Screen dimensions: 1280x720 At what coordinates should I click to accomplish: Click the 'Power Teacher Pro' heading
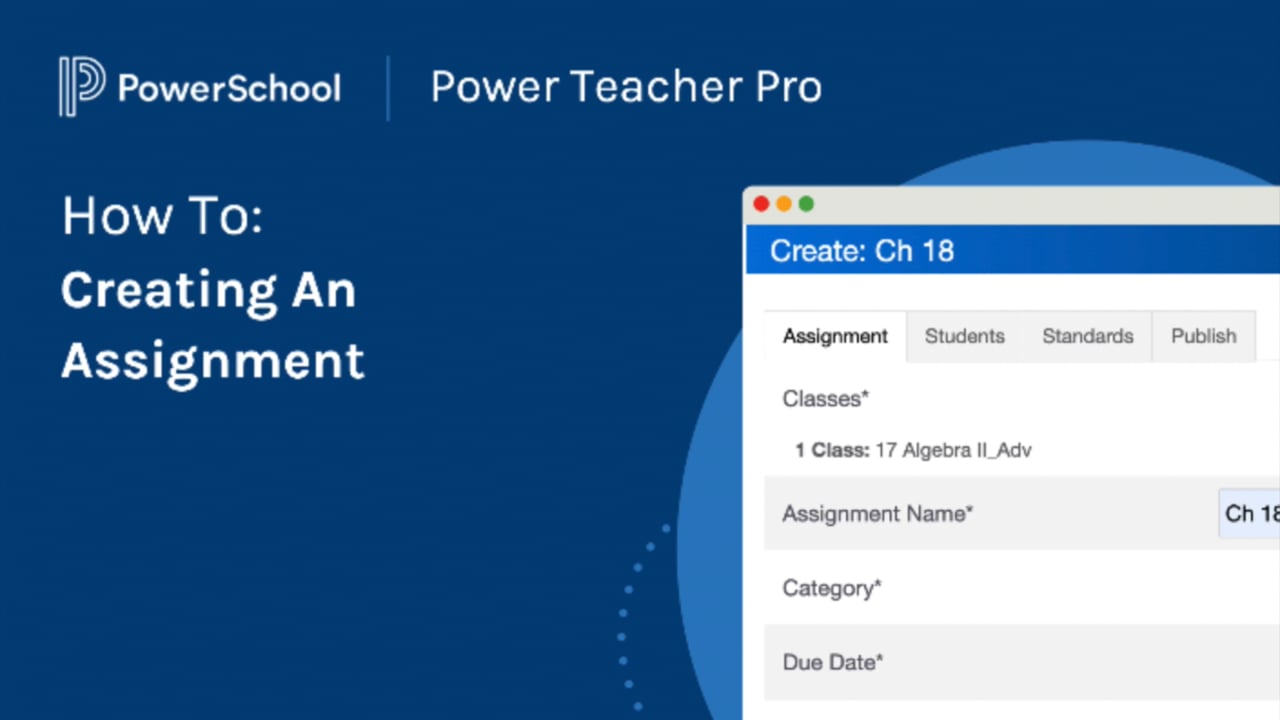(x=626, y=87)
